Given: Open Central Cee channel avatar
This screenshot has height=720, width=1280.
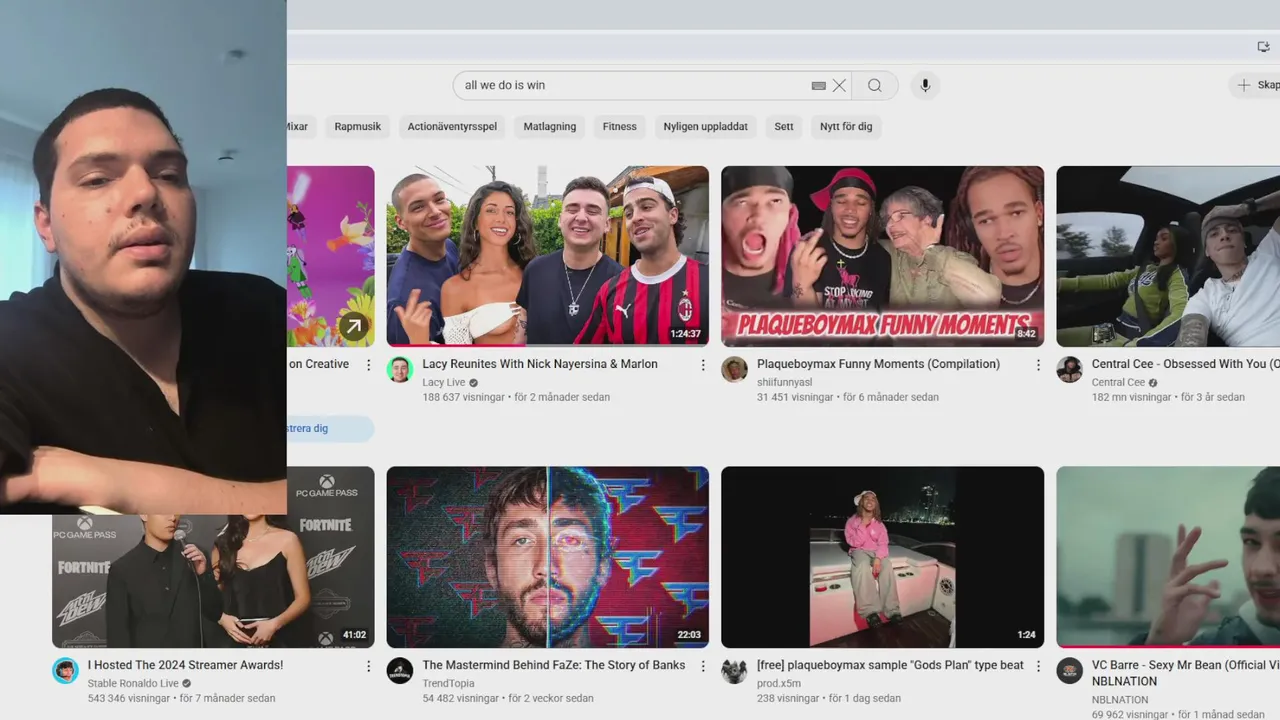Looking at the screenshot, I should tap(1069, 369).
